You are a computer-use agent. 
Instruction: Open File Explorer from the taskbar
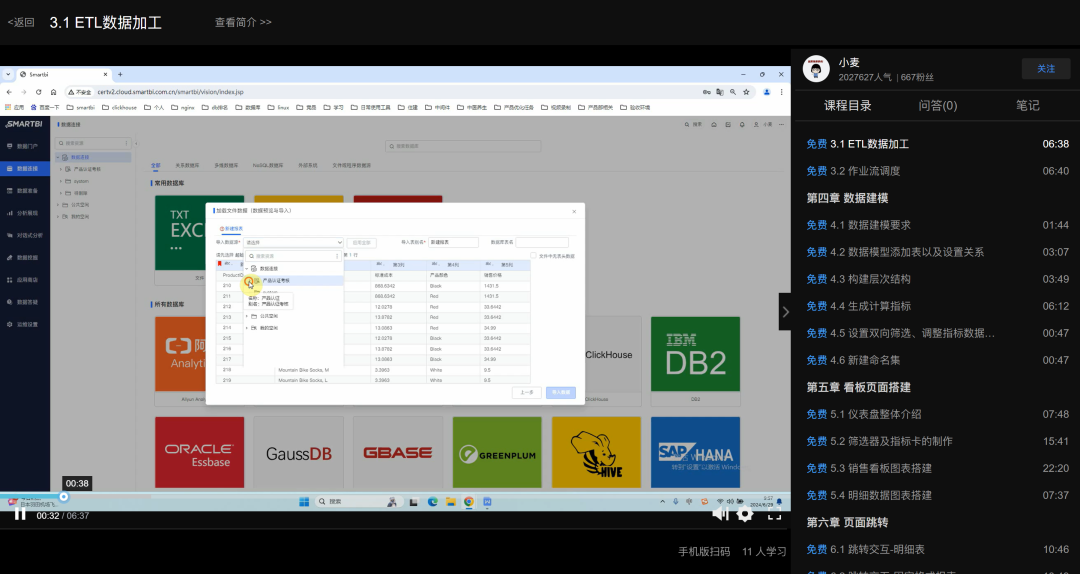tap(450, 502)
